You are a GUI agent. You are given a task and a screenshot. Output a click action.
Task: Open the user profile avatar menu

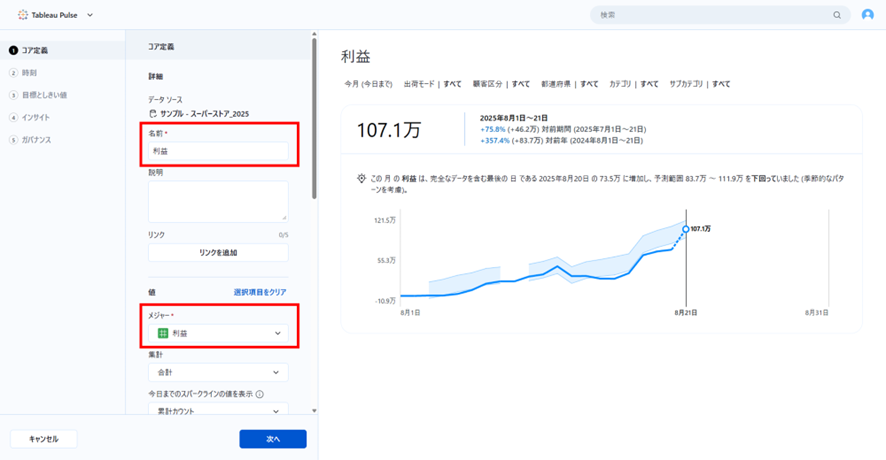click(867, 15)
